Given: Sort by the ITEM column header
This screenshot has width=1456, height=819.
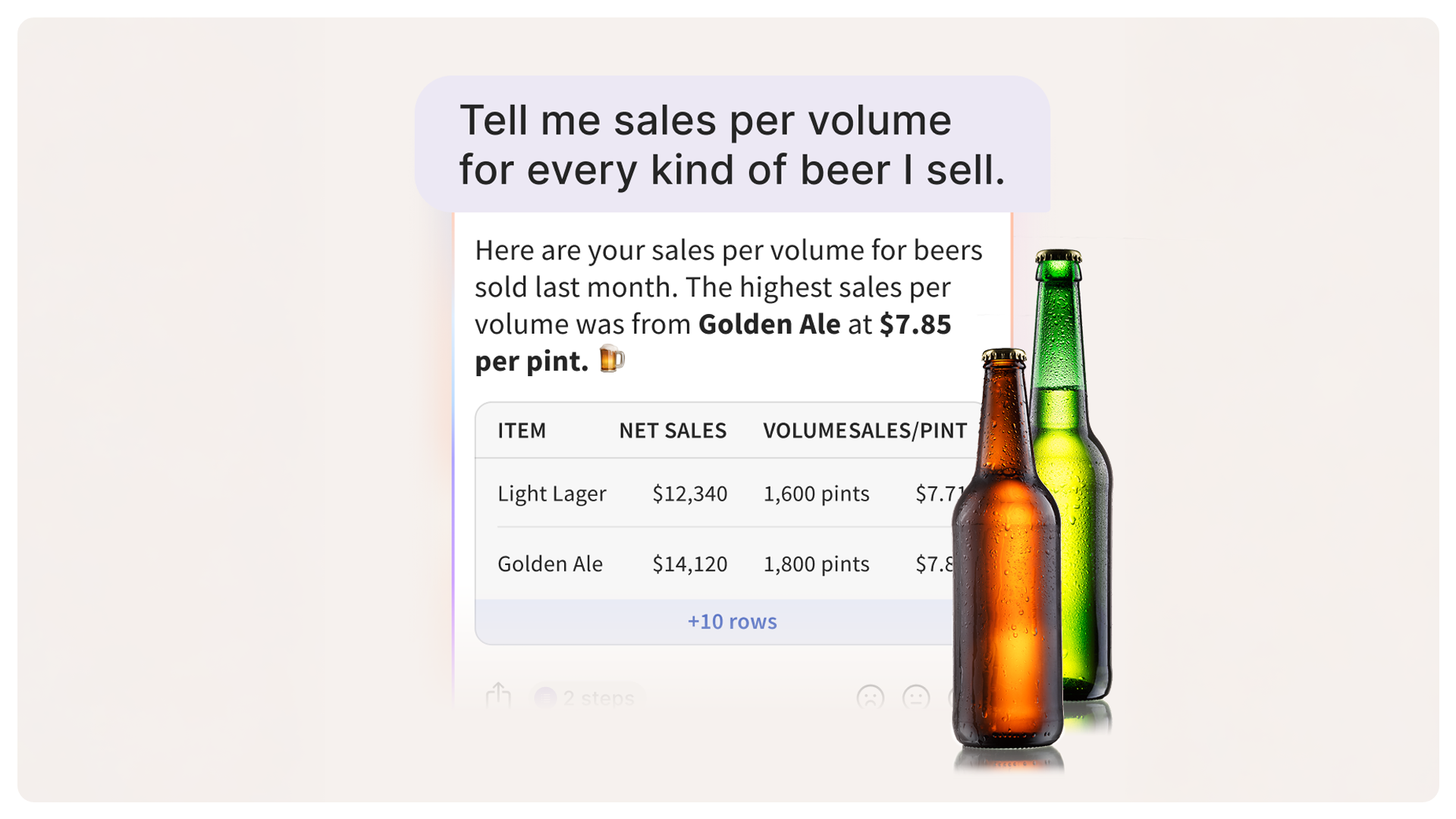Looking at the screenshot, I should [522, 431].
